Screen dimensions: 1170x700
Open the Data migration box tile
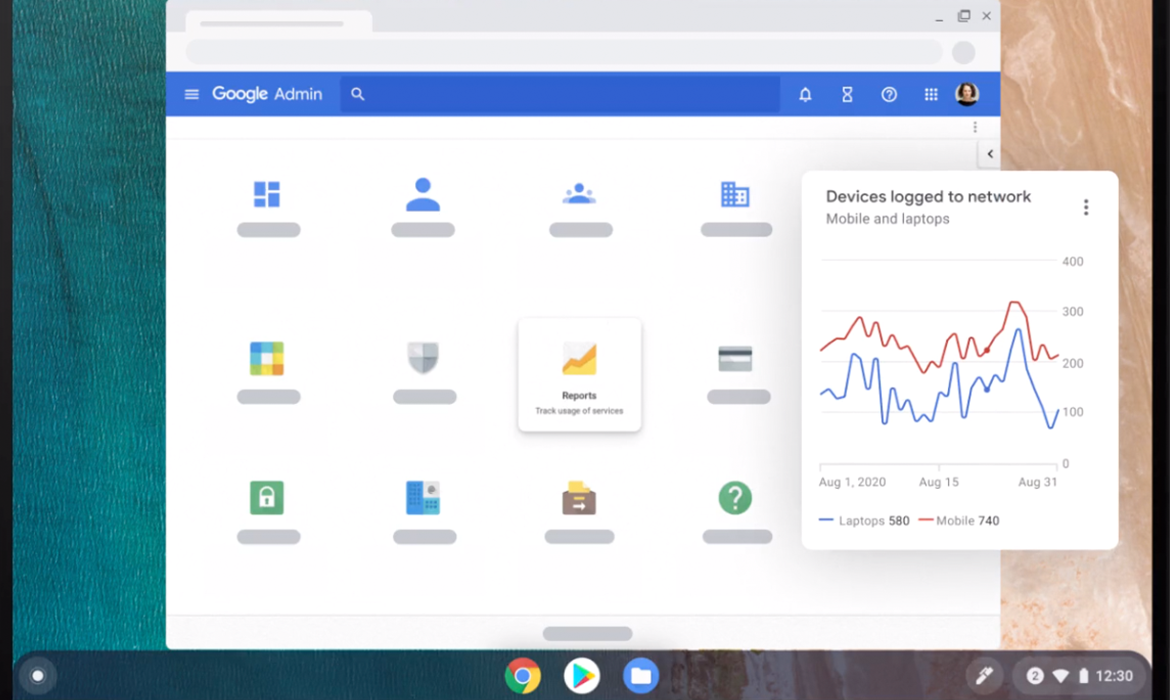pos(579,498)
